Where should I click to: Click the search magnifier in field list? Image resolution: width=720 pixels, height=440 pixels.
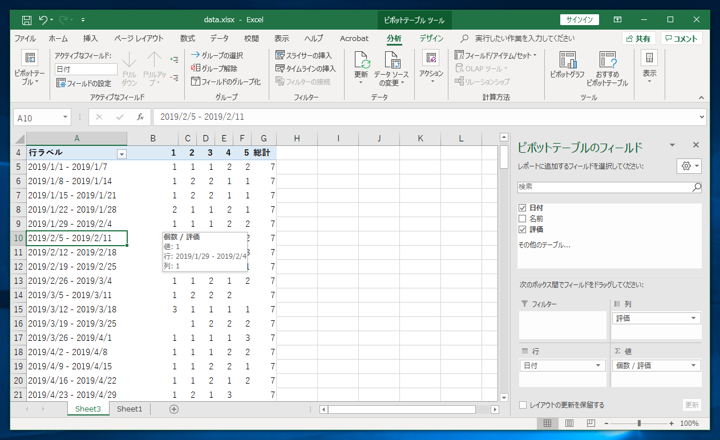(x=697, y=187)
